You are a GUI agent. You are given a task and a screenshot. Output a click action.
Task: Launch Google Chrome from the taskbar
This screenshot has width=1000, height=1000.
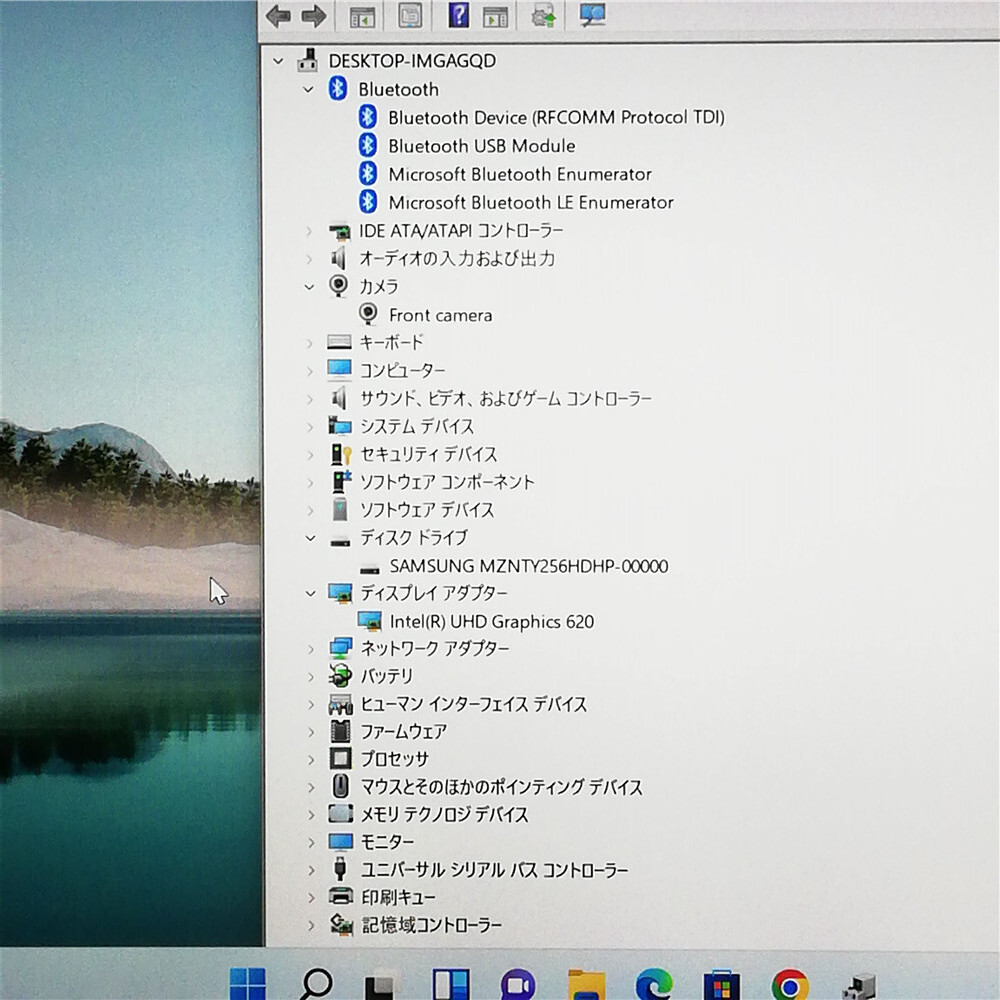pos(790,985)
